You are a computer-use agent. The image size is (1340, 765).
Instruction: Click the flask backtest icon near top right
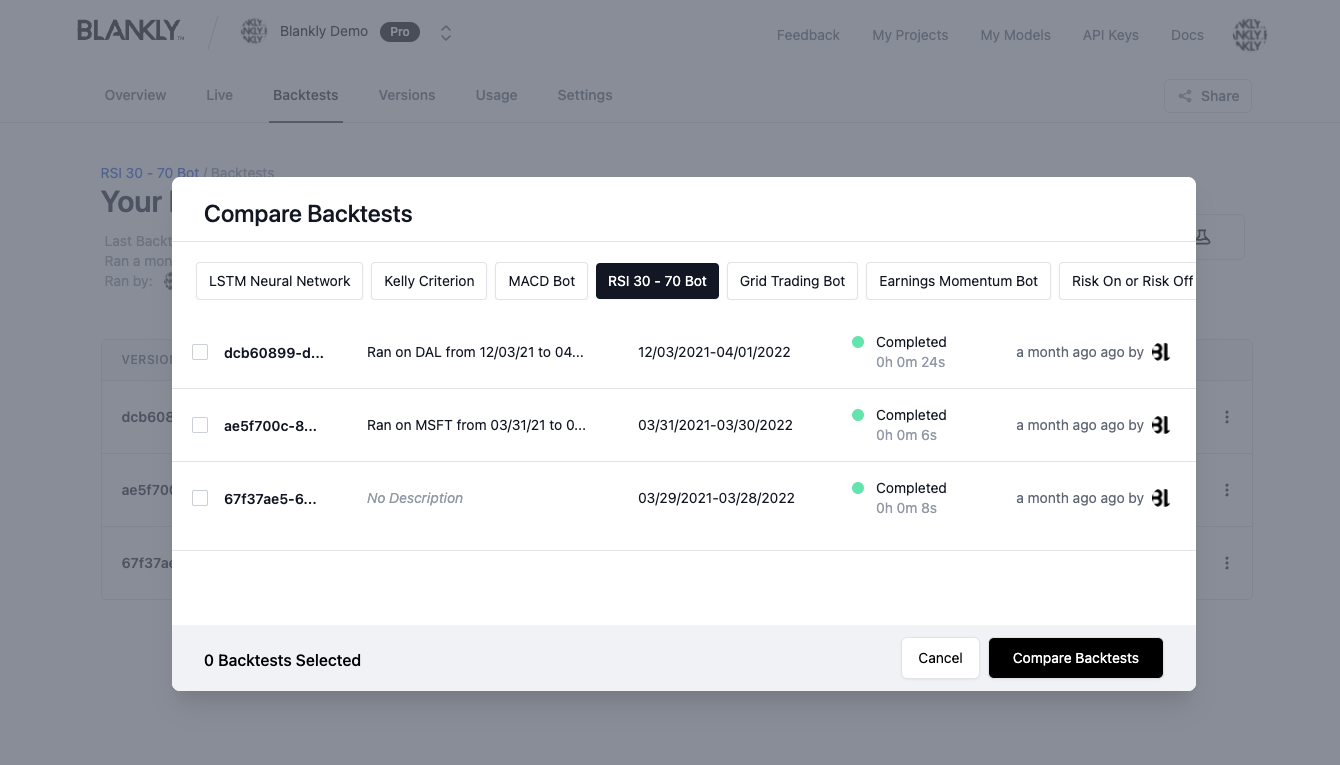[x=1202, y=237]
